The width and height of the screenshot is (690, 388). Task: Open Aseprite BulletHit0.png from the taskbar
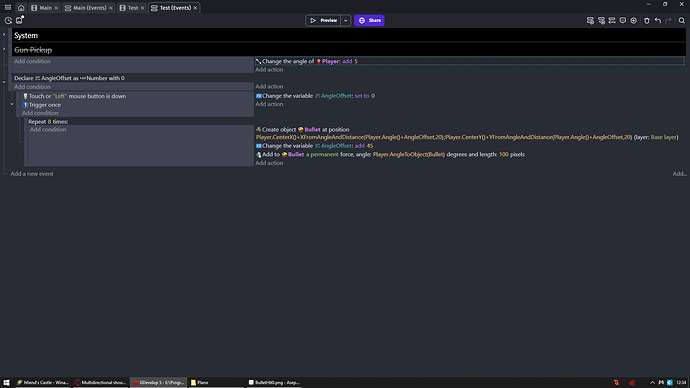point(274,383)
